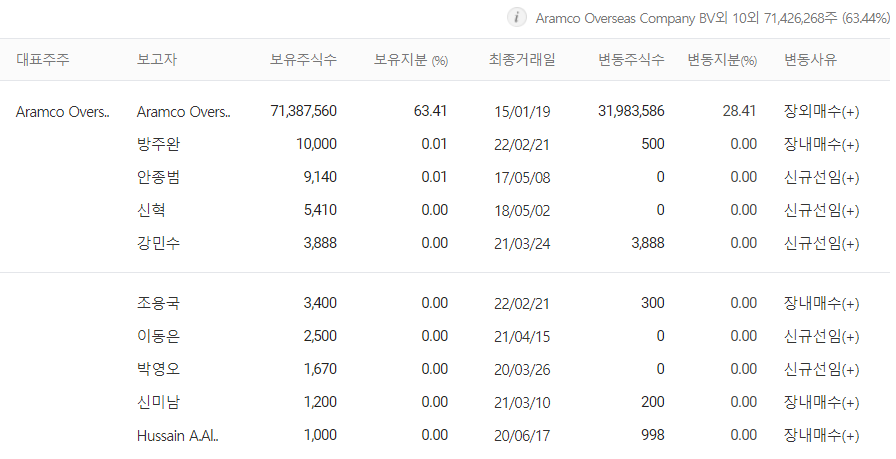Click the date 21/04/15

point(522,337)
